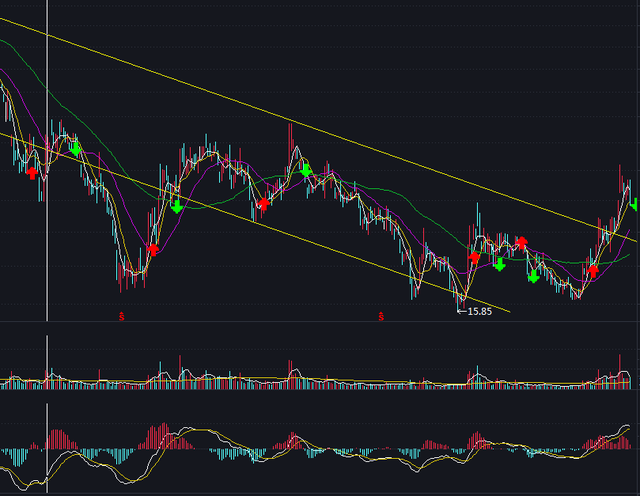Click the last red buy arrow before the breakout
Viewport: 640px width, 496px height.
592,269
